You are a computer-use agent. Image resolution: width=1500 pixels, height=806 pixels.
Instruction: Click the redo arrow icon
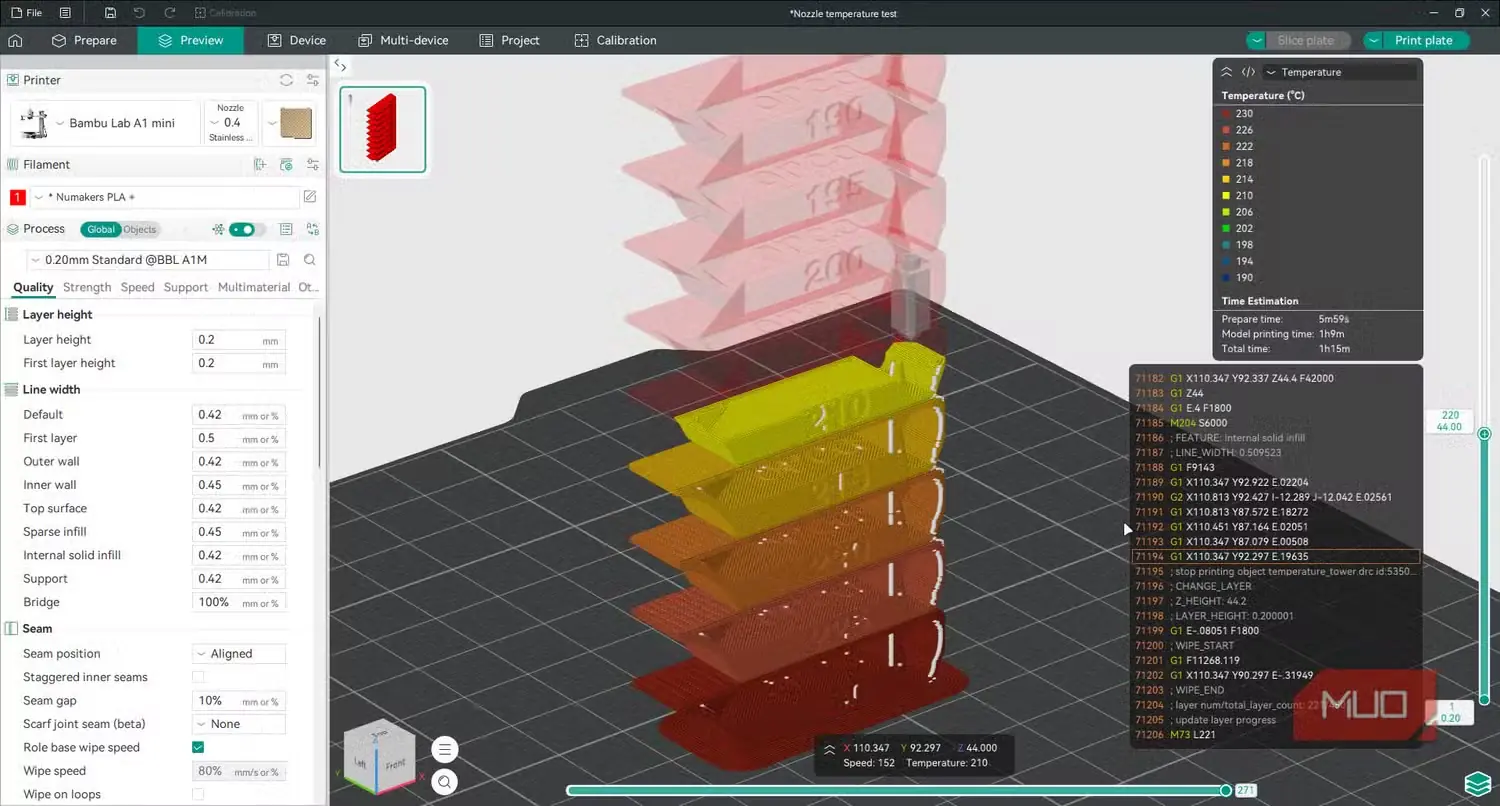point(170,13)
